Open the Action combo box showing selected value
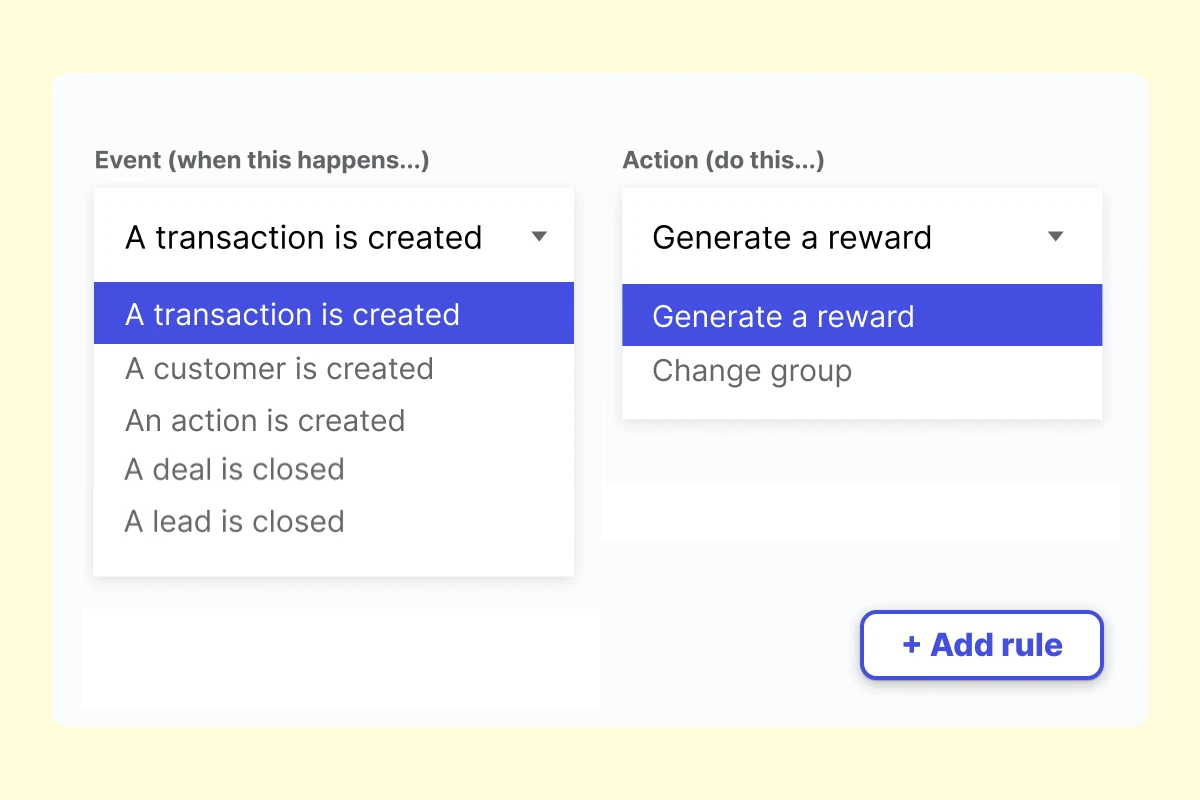 pyautogui.click(x=792, y=237)
